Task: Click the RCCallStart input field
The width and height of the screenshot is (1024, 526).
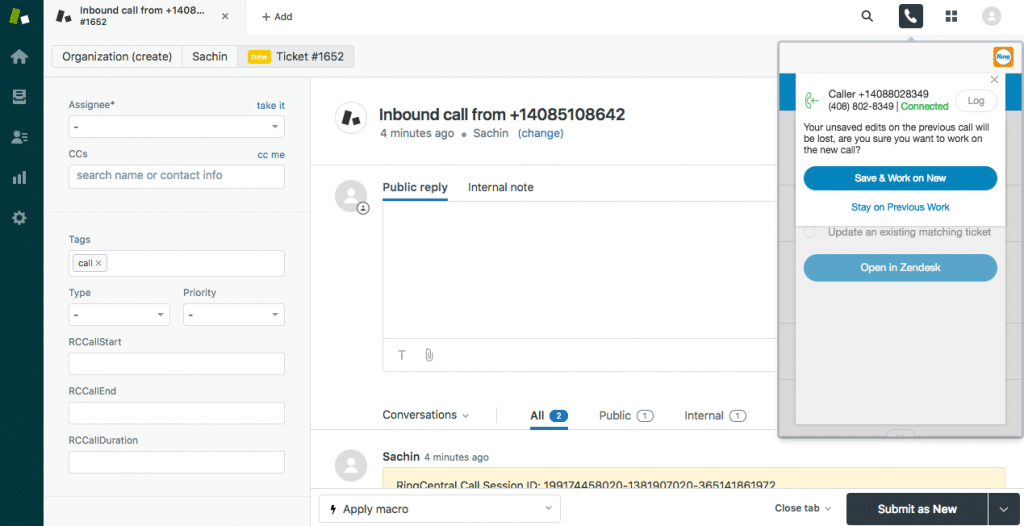Action: point(176,364)
